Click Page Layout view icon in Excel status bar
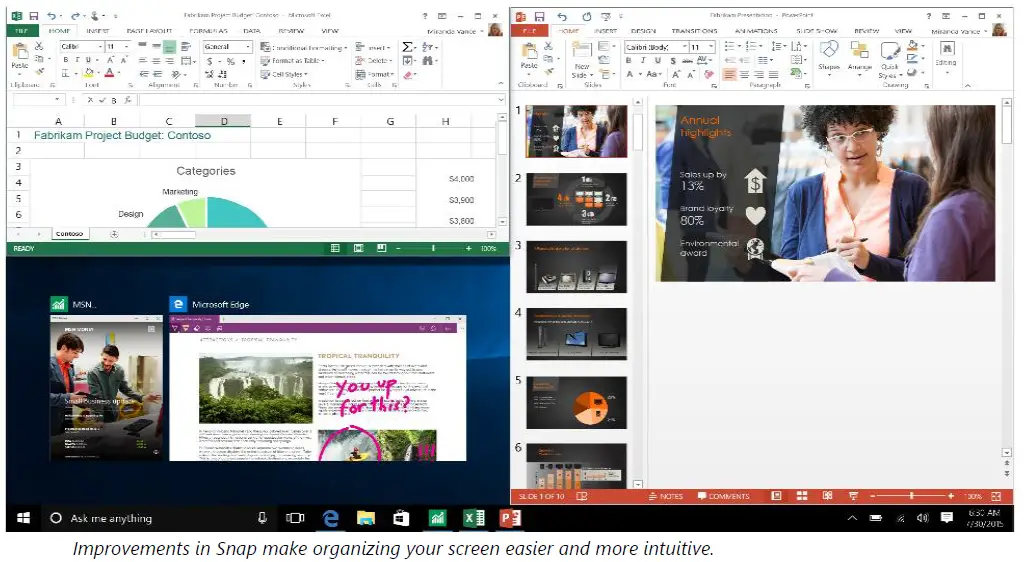The height and width of the screenshot is (562, 1029). (358, 248)
